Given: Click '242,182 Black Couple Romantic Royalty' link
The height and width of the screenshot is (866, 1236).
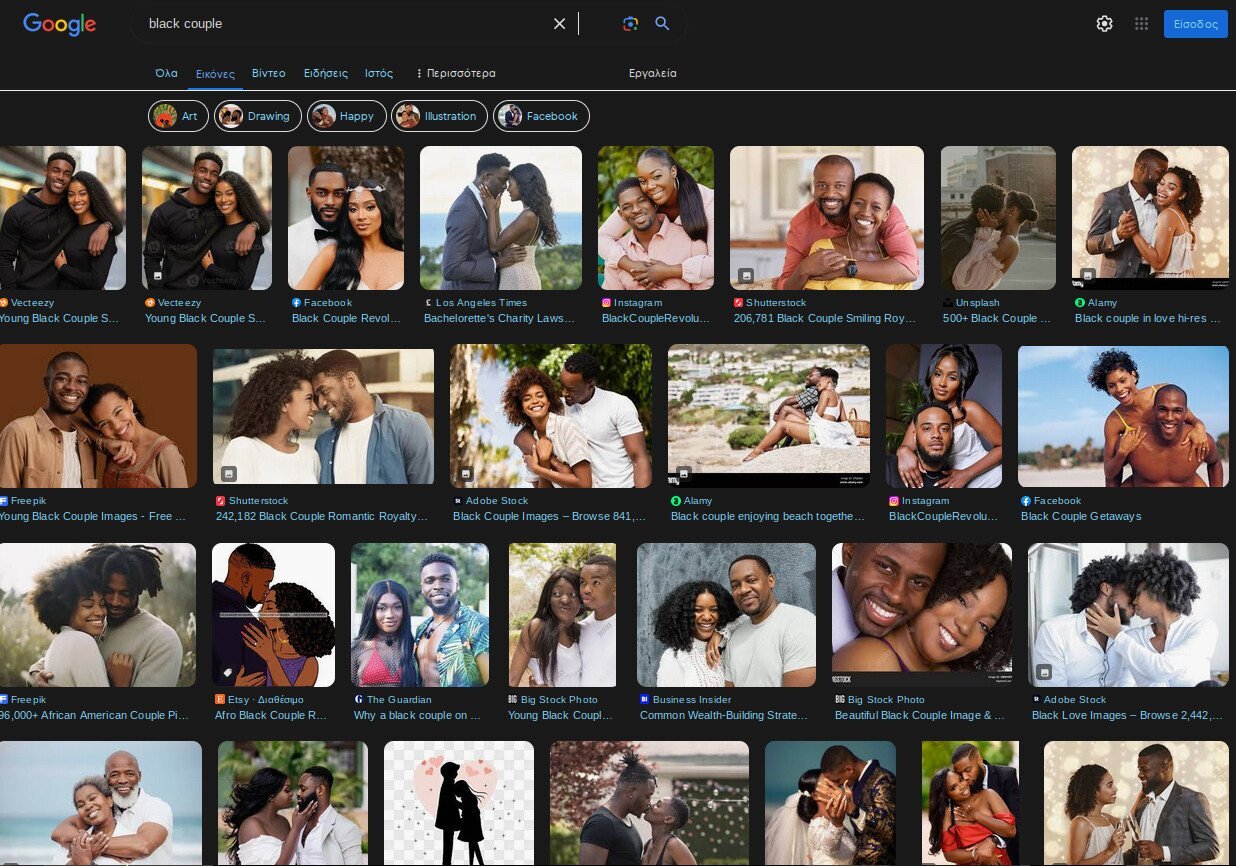Looking at the screenshot, I should [x=321, y=516].
